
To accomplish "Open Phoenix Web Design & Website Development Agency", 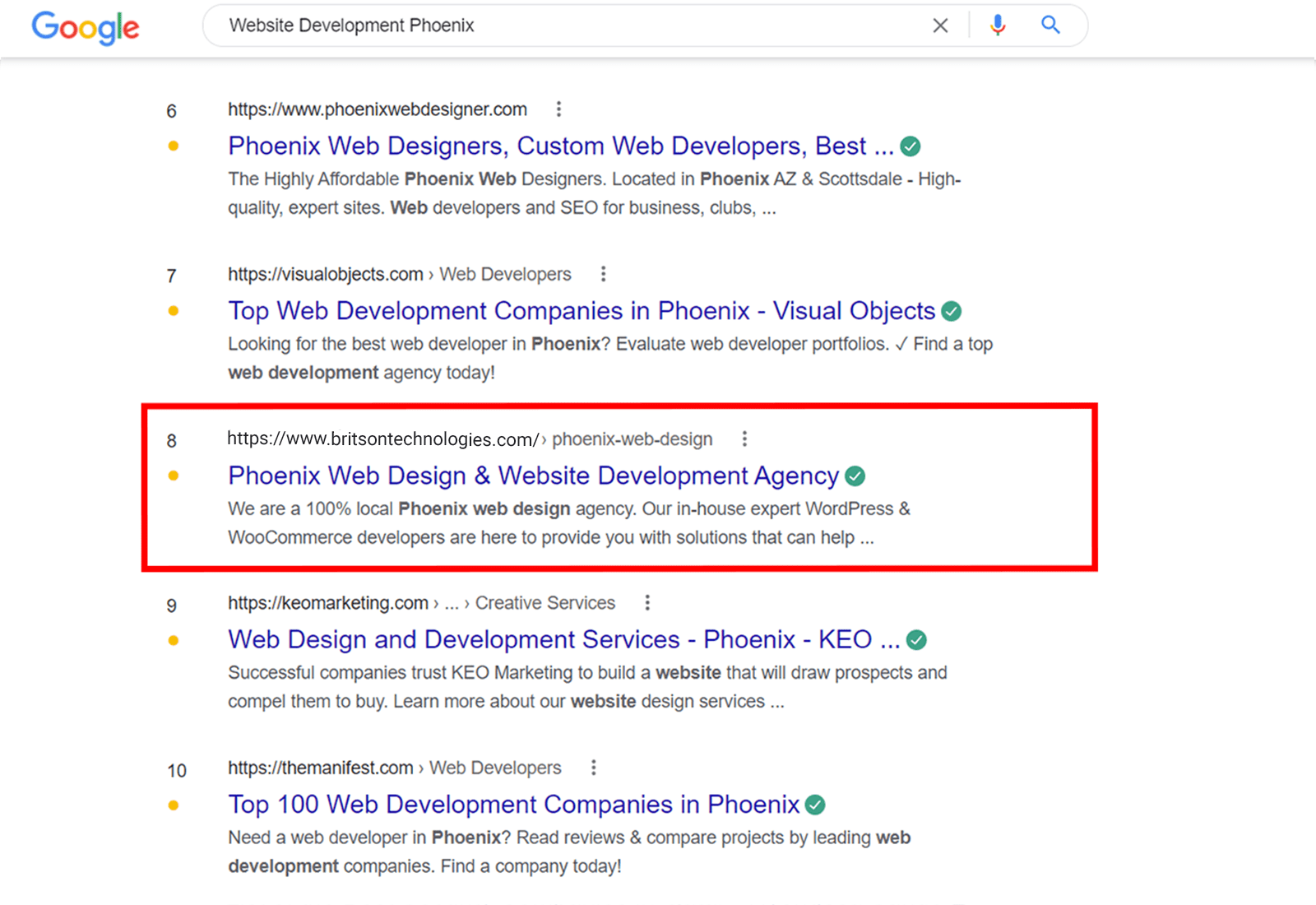I will click(533, 476).
